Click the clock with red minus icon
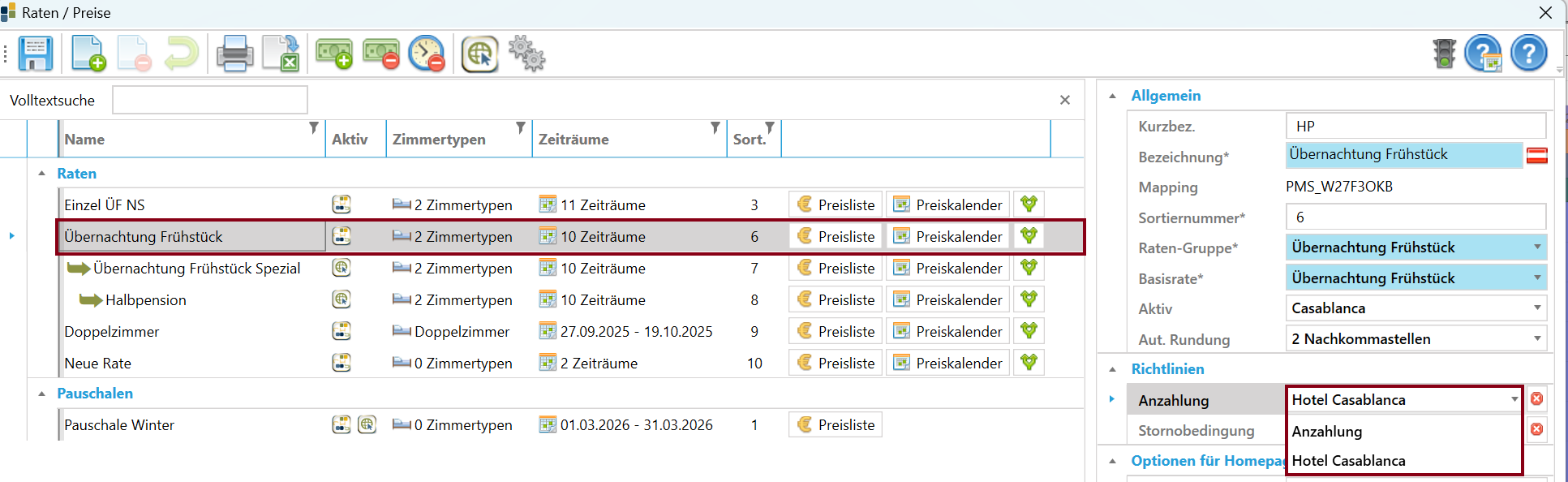This screenshot has width=1568, height=482. (427, 54)
